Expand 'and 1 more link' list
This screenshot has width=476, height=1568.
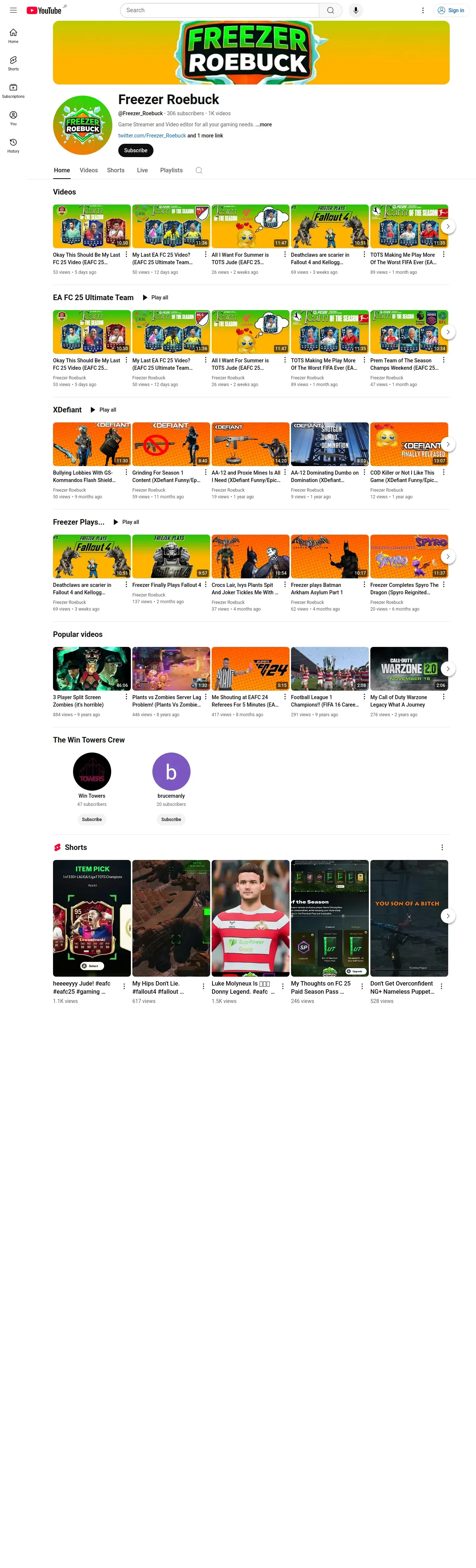pos(205,136)
